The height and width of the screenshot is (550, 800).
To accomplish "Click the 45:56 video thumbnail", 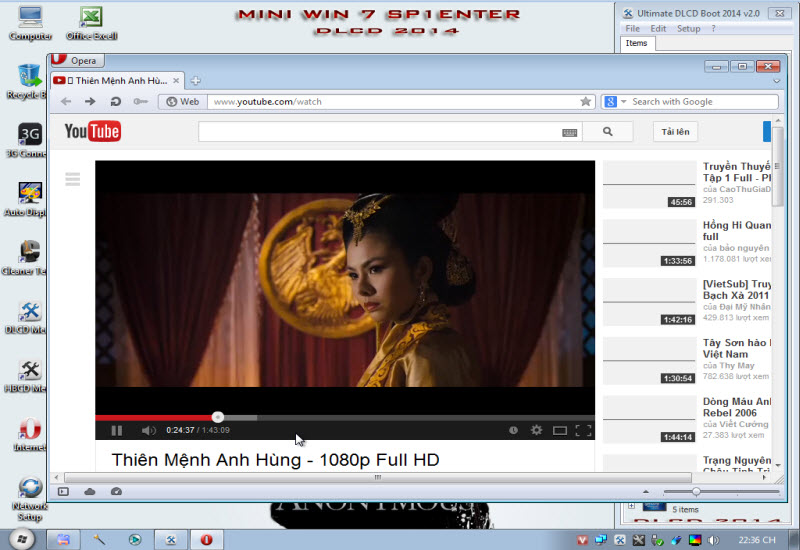I will [x=649, y=185].
